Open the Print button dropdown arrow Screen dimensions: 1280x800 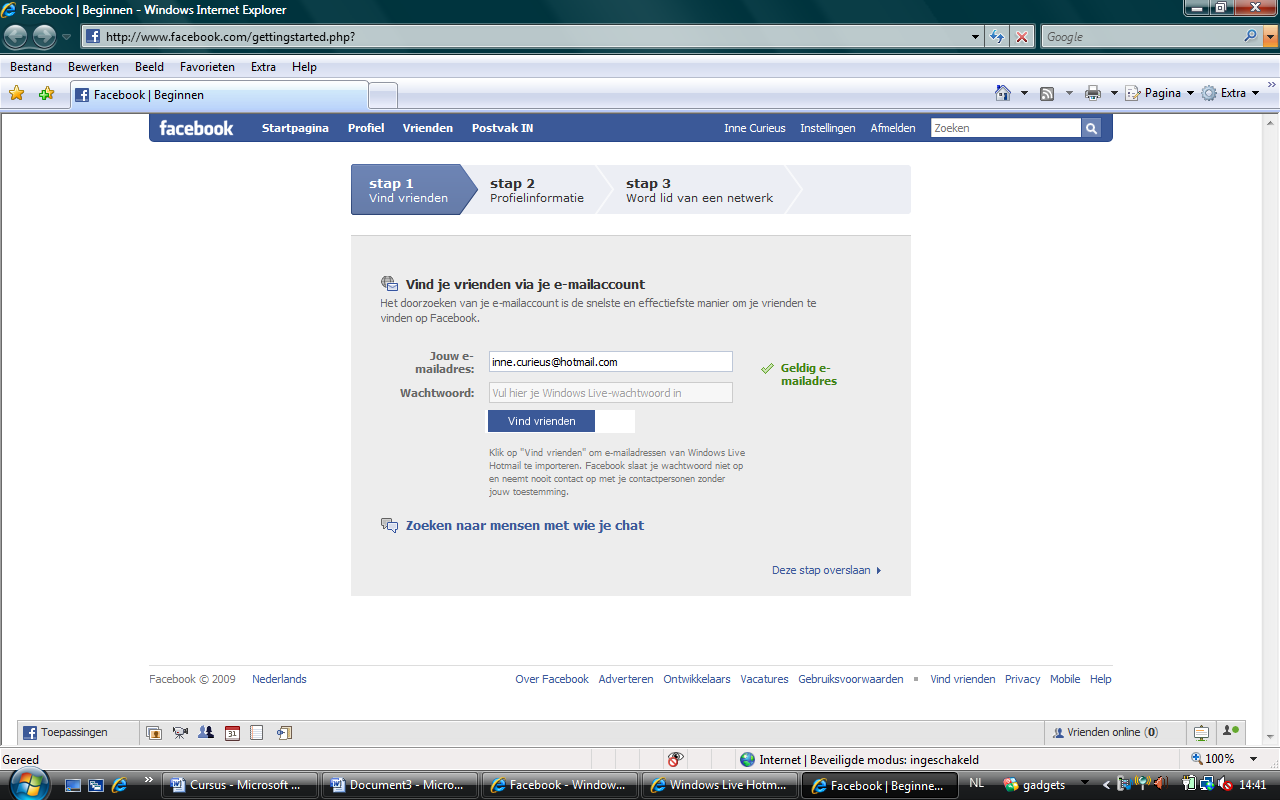pos(1114,93)
